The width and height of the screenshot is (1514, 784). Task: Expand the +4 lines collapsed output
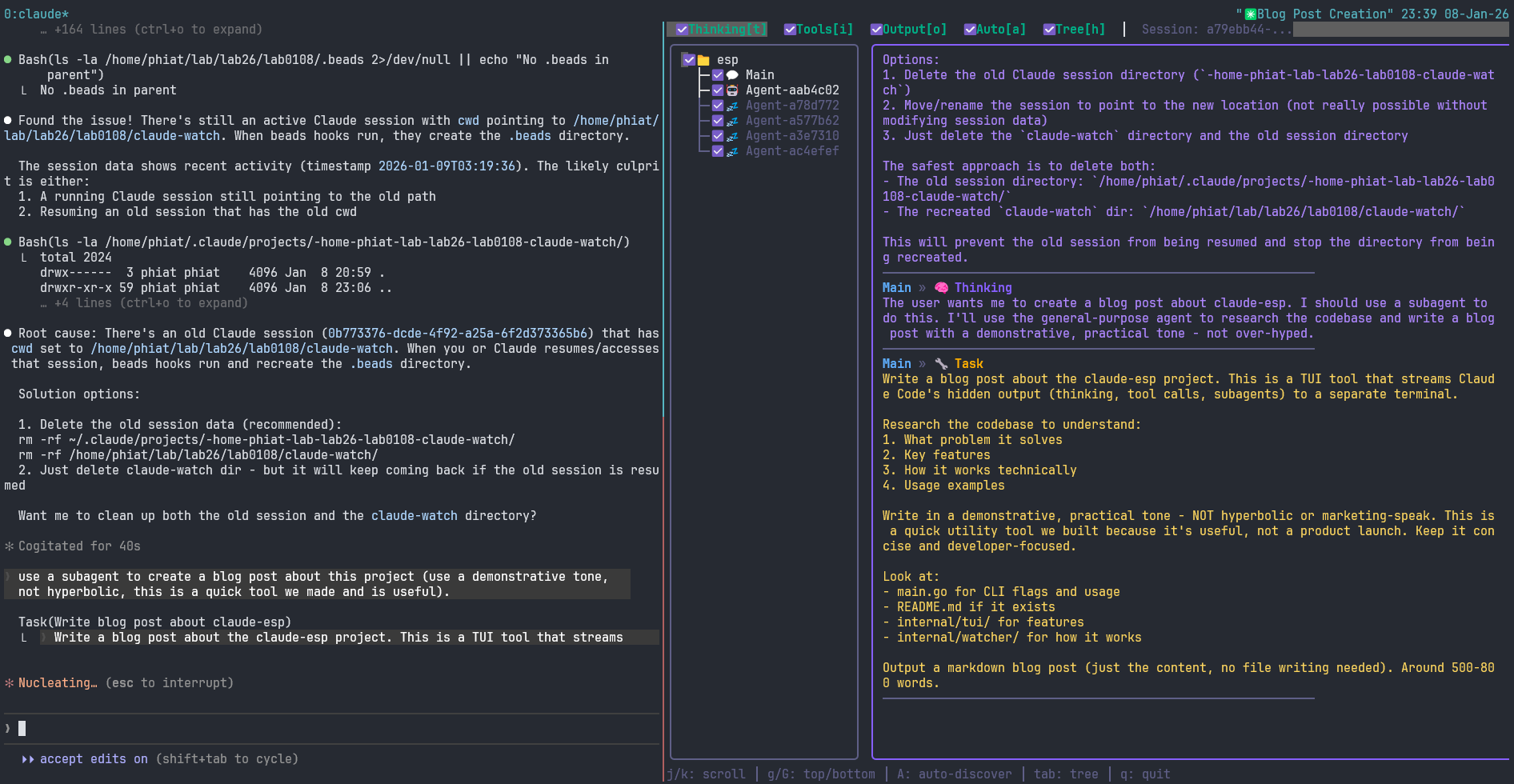click(x=144, y=303)
